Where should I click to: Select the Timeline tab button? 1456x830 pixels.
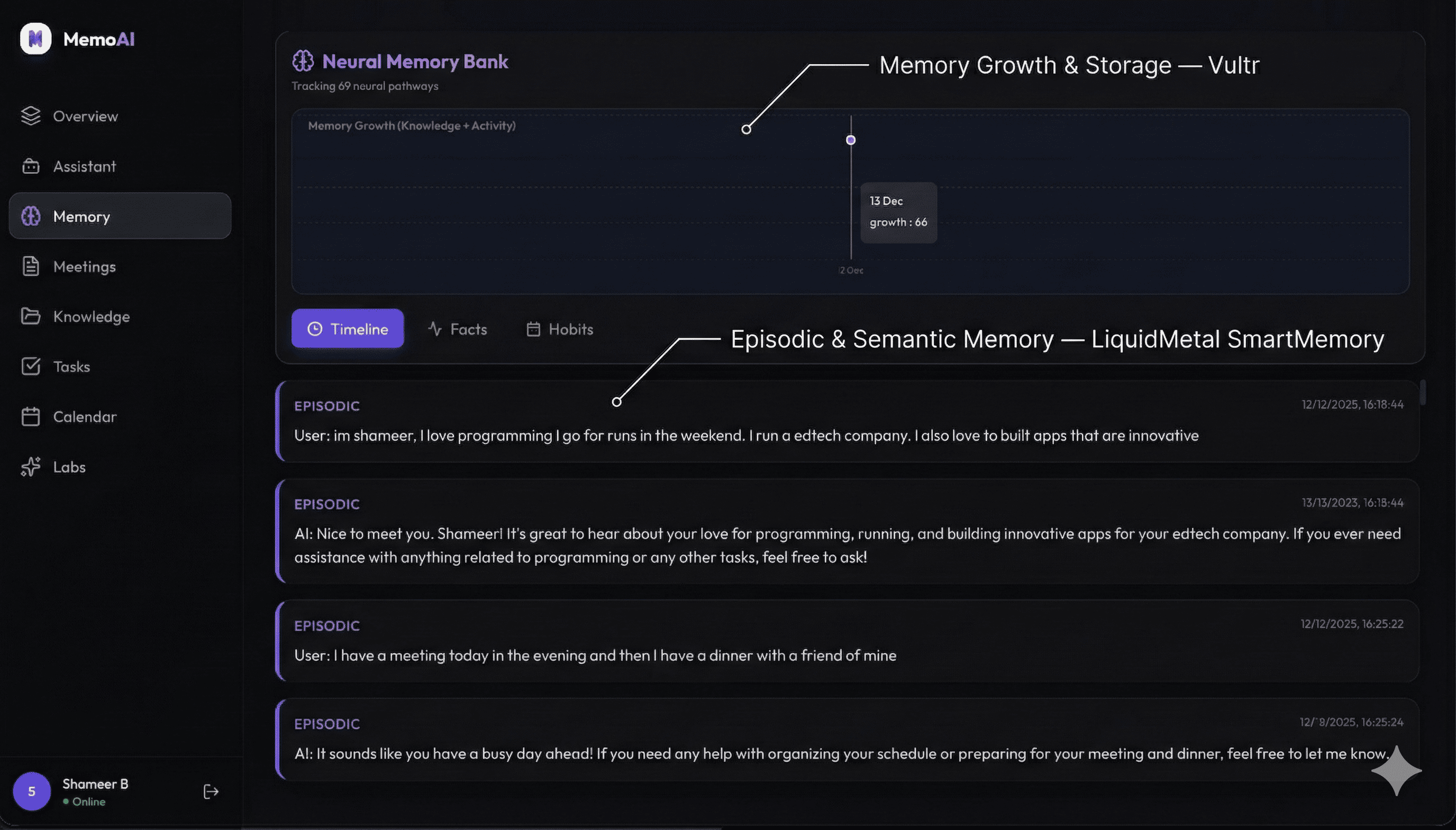pos(348,329)
